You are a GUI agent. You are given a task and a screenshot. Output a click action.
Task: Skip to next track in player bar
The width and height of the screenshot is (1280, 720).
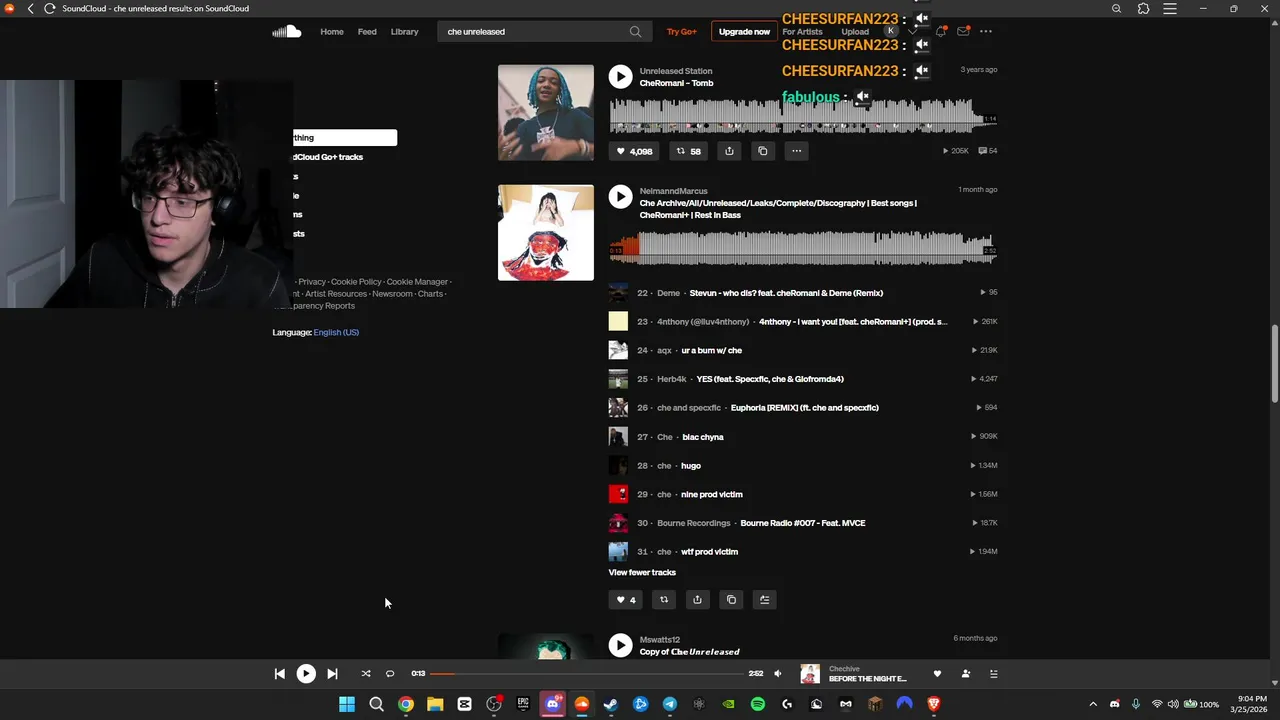point(332,674)
